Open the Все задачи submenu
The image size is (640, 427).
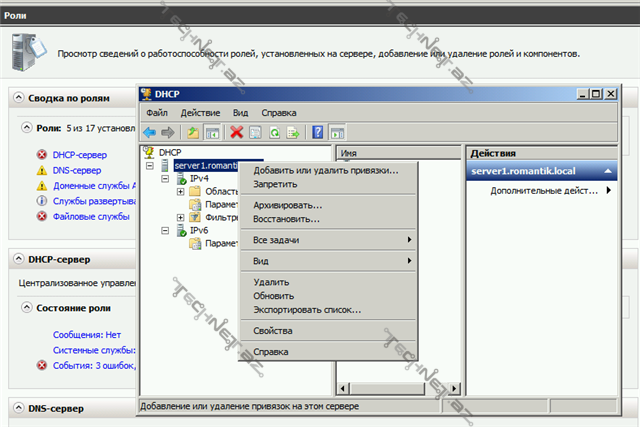[x=277, y=240]
